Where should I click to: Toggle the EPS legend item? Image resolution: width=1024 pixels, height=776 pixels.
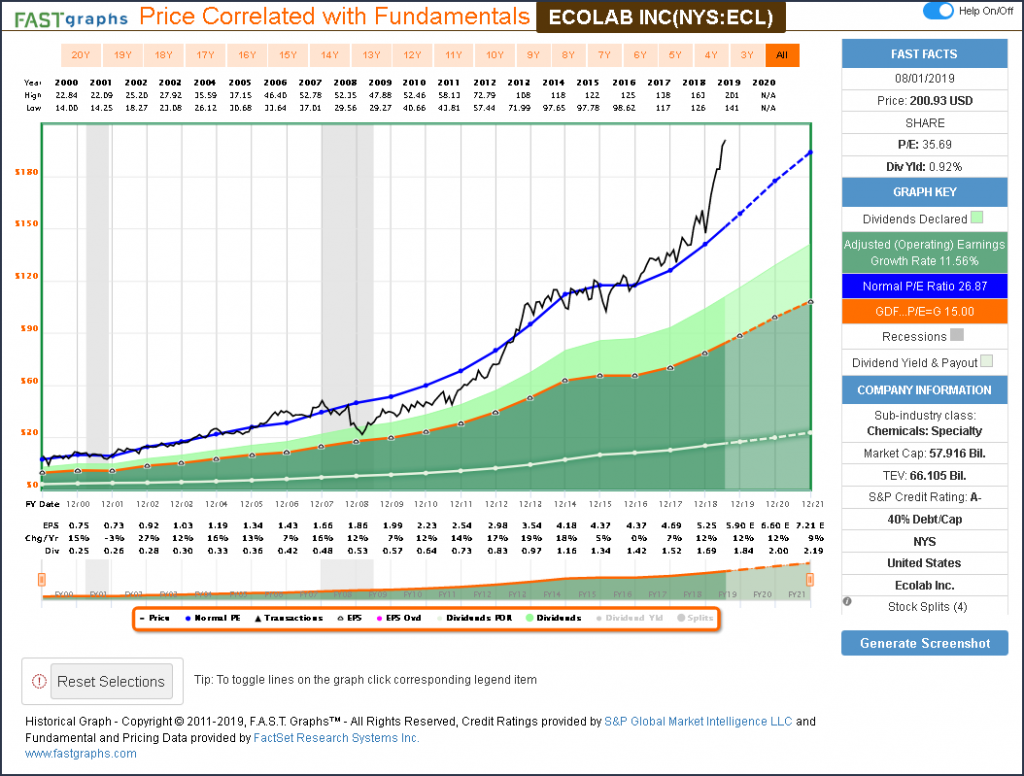pos(346,618)
